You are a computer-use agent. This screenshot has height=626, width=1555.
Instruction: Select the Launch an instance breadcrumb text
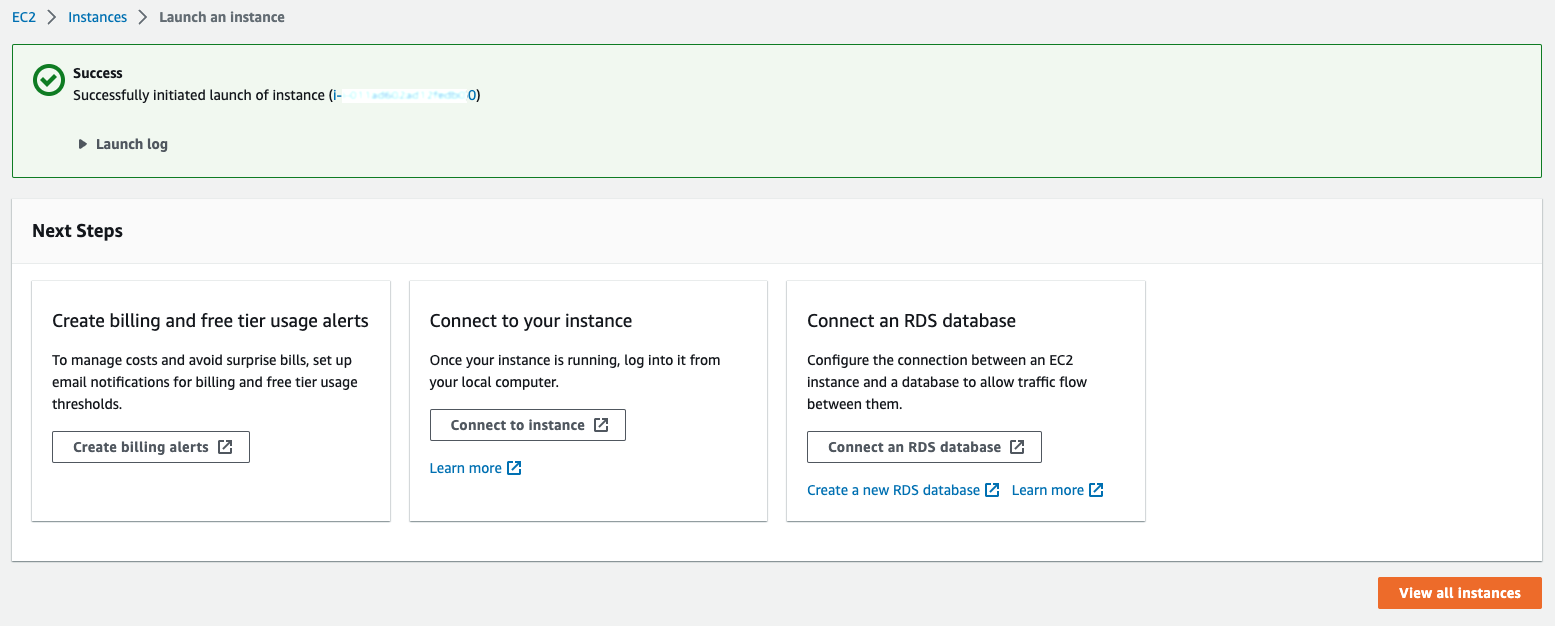(222, 17)
